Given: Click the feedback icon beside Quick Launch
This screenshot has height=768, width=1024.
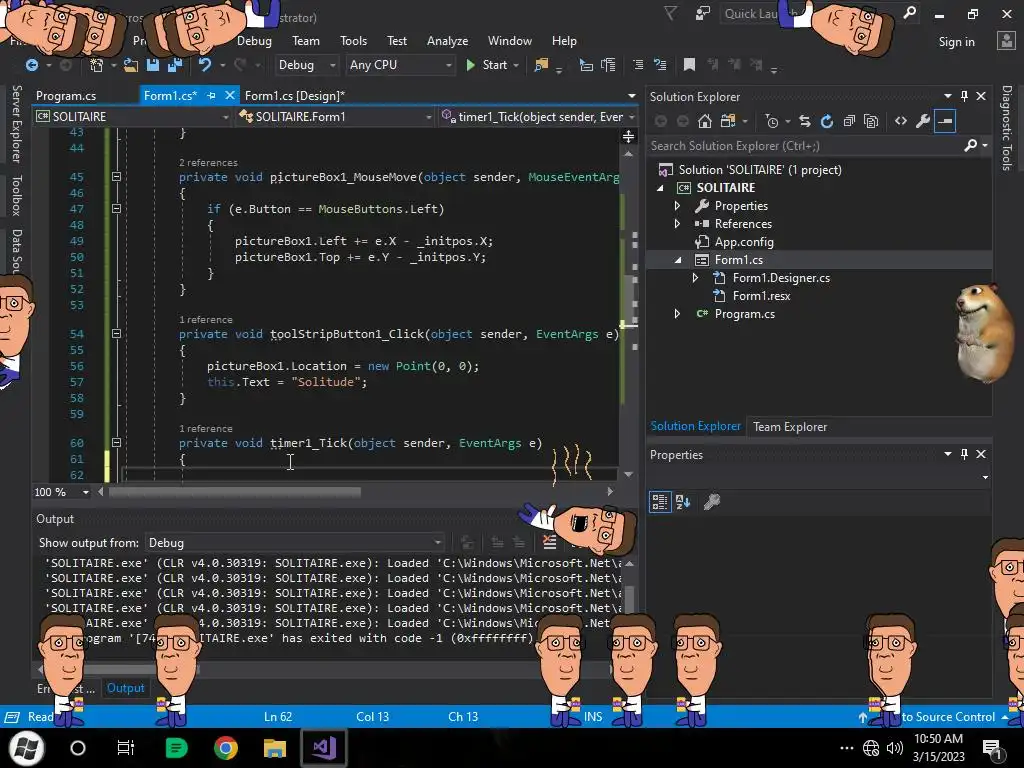Looking at the screenshot, I should tap(703, 13).
